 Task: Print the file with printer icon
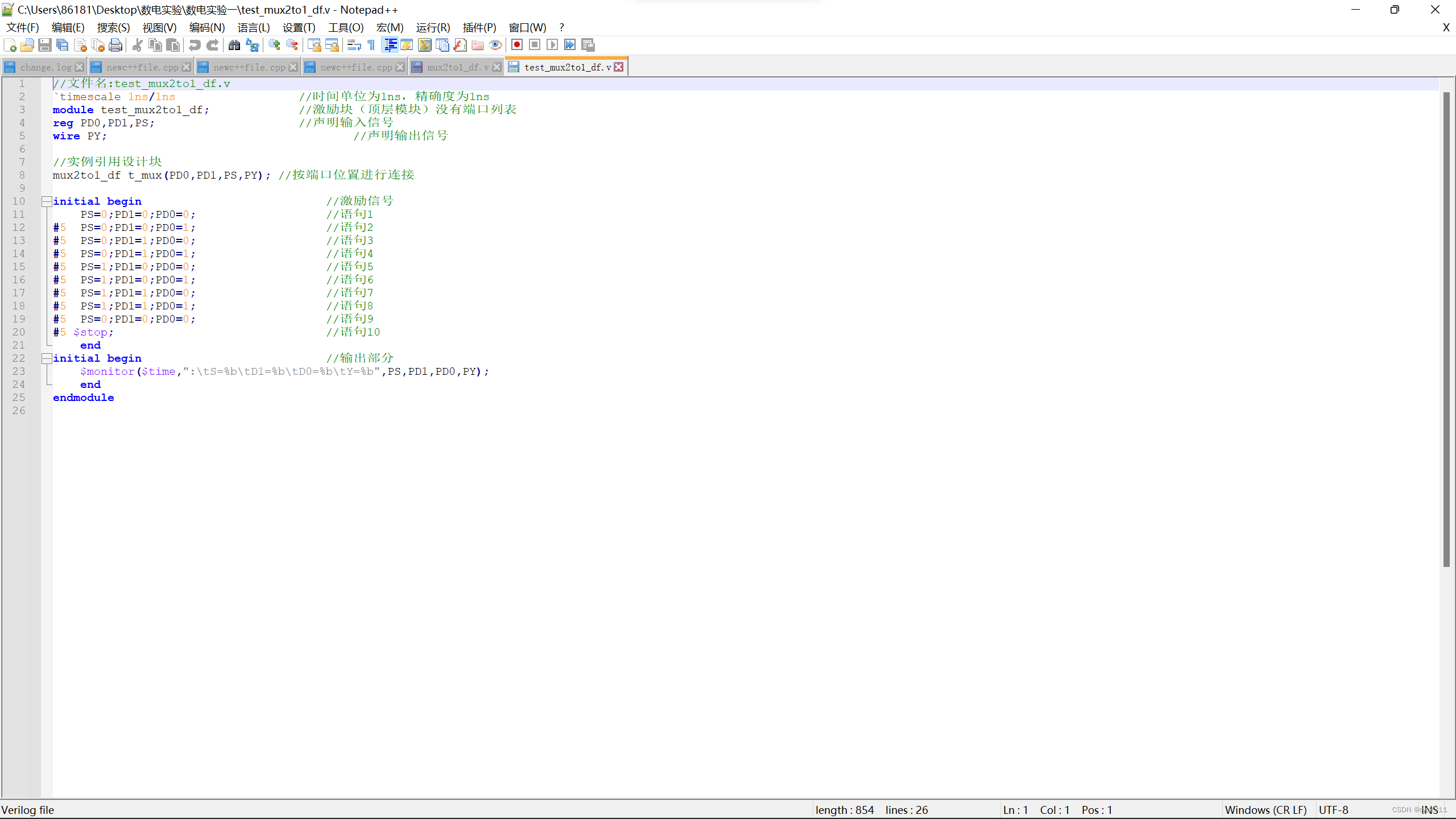click(115, 45)
